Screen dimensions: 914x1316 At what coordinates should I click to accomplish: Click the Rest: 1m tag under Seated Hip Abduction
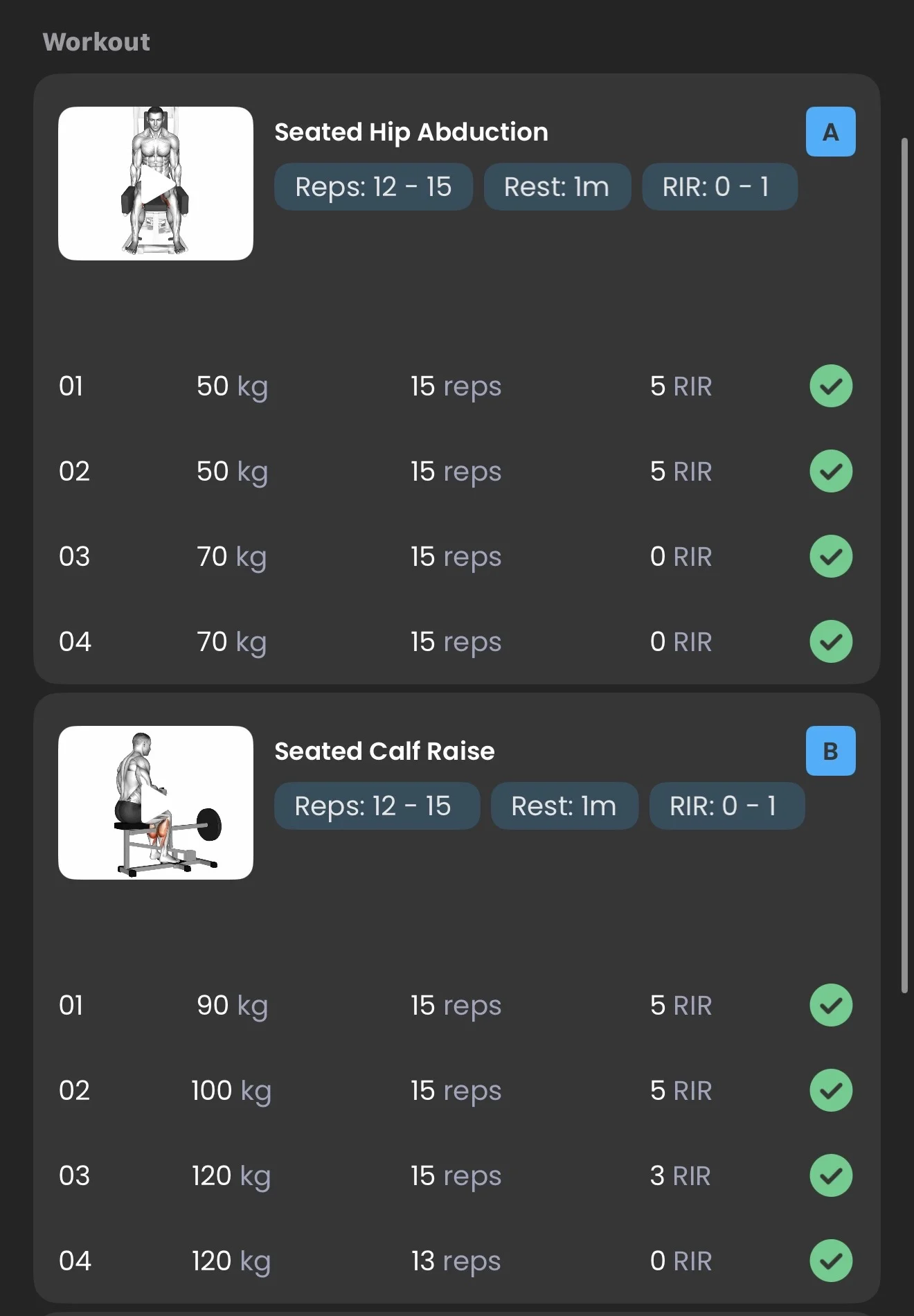pos(557,186)
